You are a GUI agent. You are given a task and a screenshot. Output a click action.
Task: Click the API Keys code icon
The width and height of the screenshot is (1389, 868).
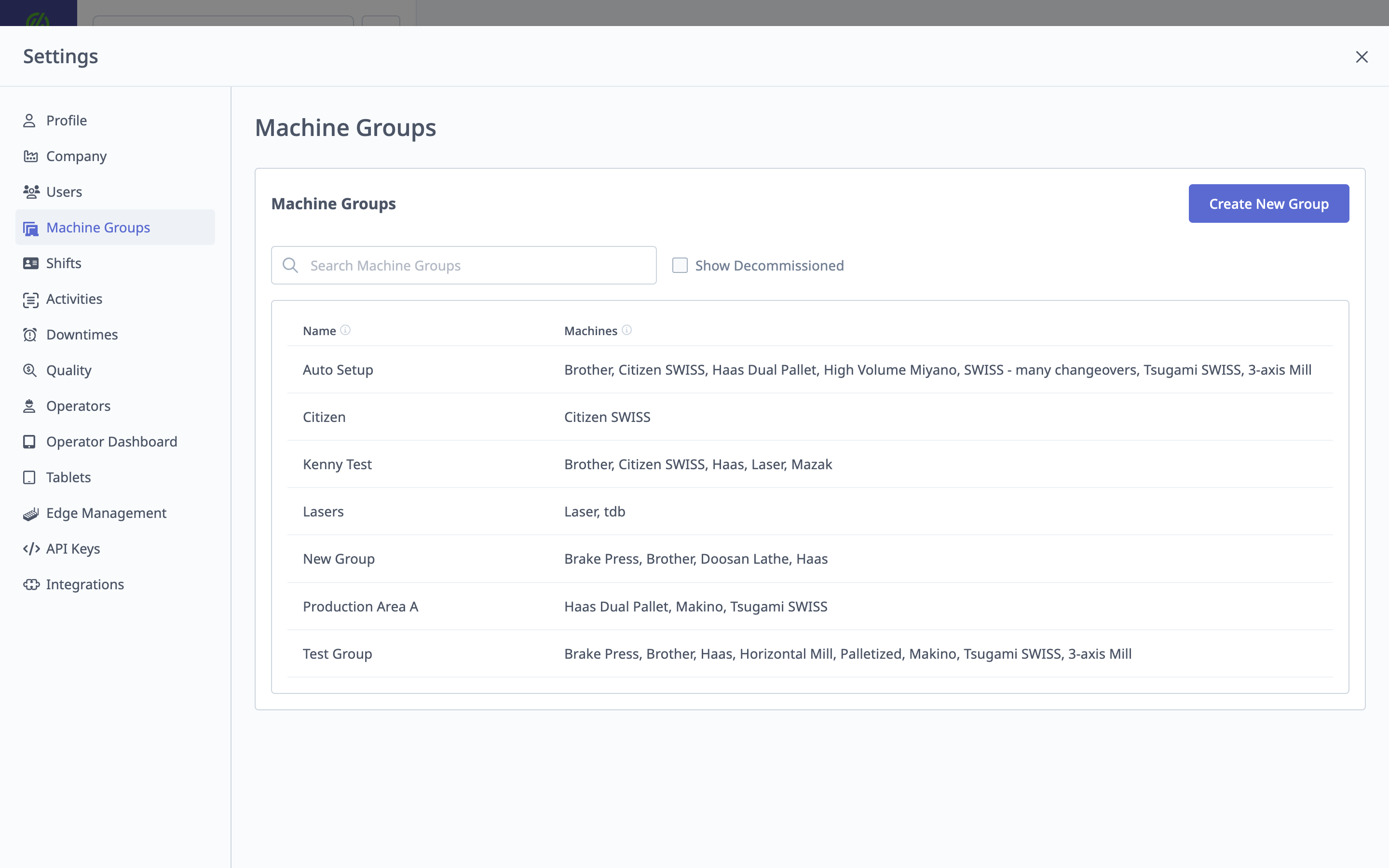pos(31,549)
